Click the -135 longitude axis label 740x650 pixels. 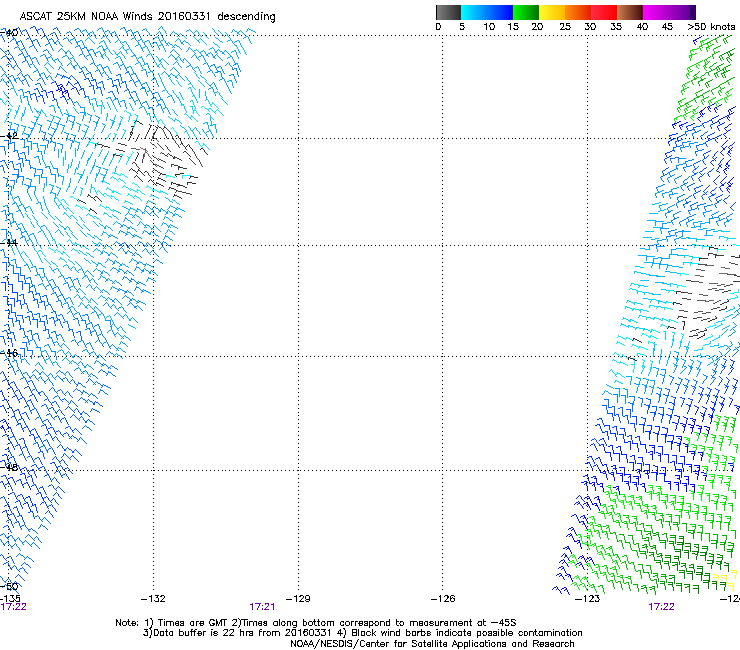pos(10,599)
